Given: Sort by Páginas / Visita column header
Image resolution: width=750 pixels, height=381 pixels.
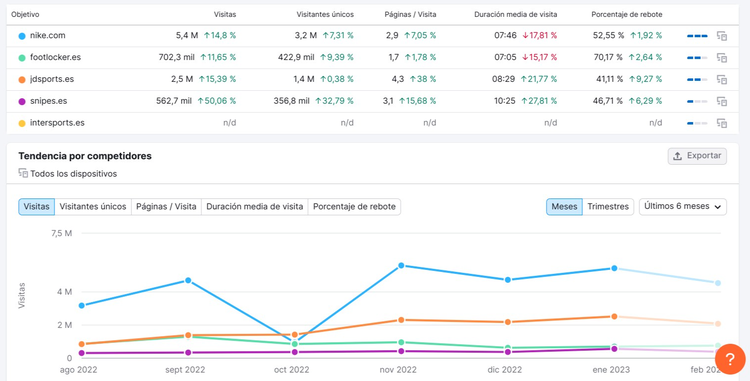Looking at the screenshot, I should tap(410, 14).
